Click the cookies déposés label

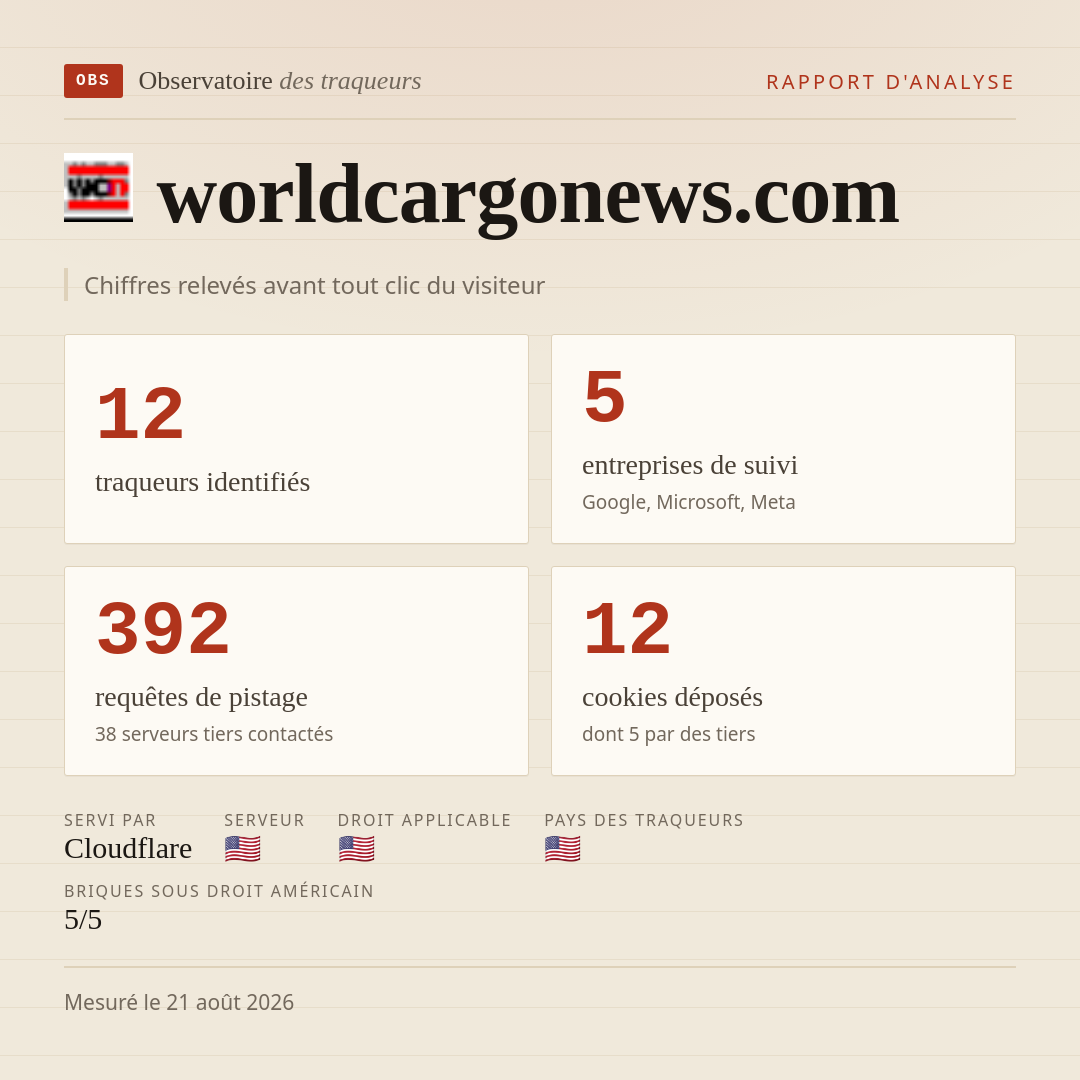click(672, 697)
